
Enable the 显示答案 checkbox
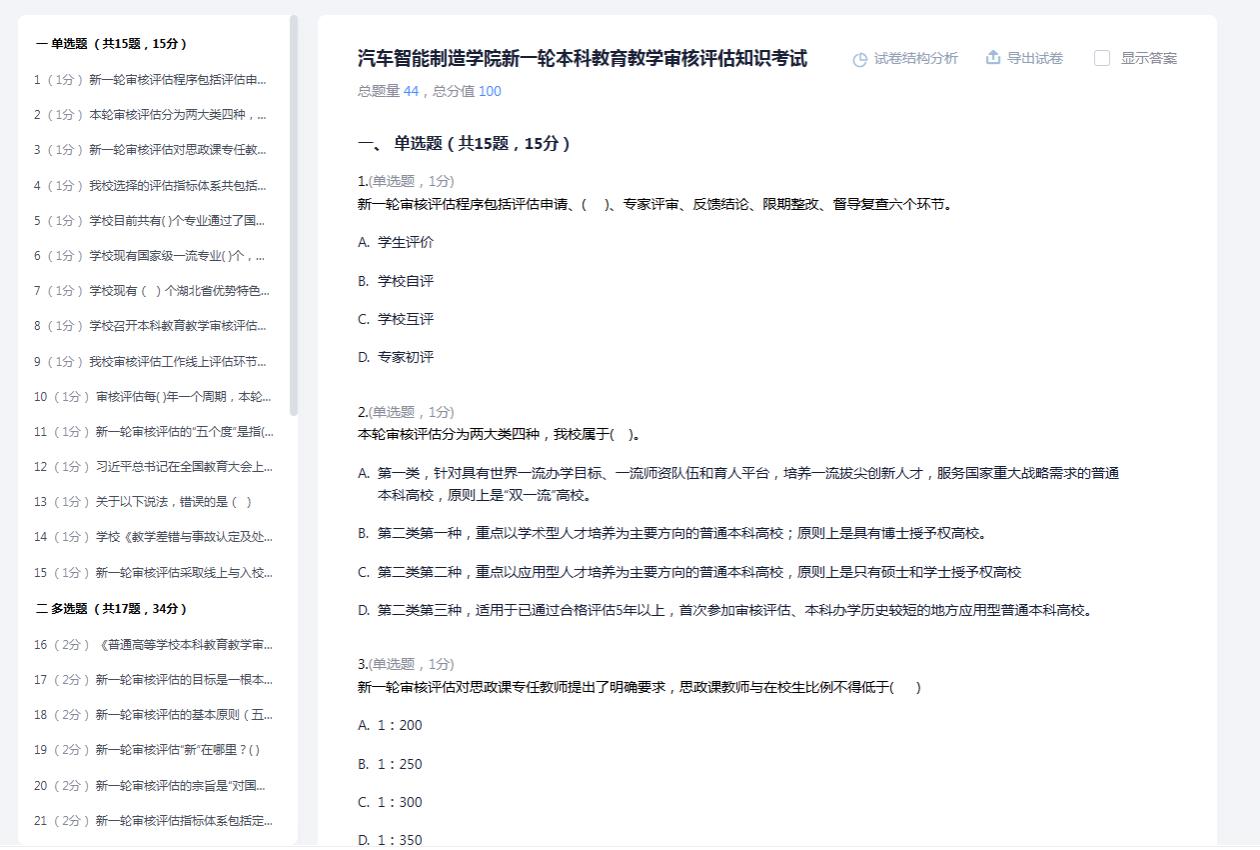coord(1102,58)
